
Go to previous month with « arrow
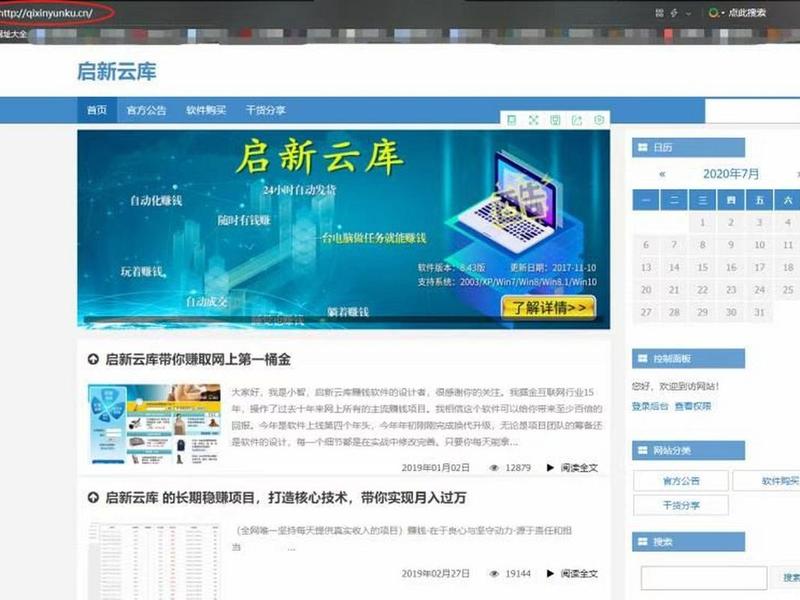coord(662,174)
